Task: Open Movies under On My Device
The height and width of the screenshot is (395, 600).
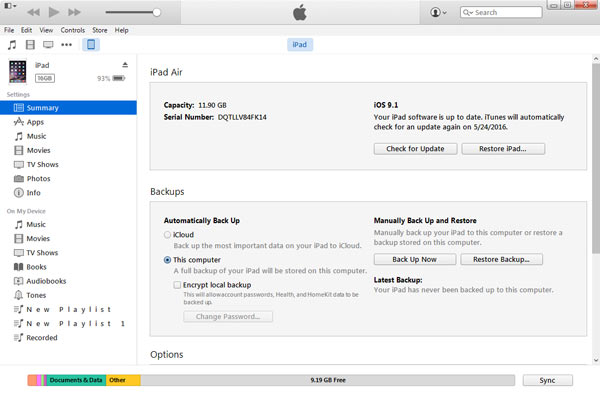Action: (x=68, y=239)
